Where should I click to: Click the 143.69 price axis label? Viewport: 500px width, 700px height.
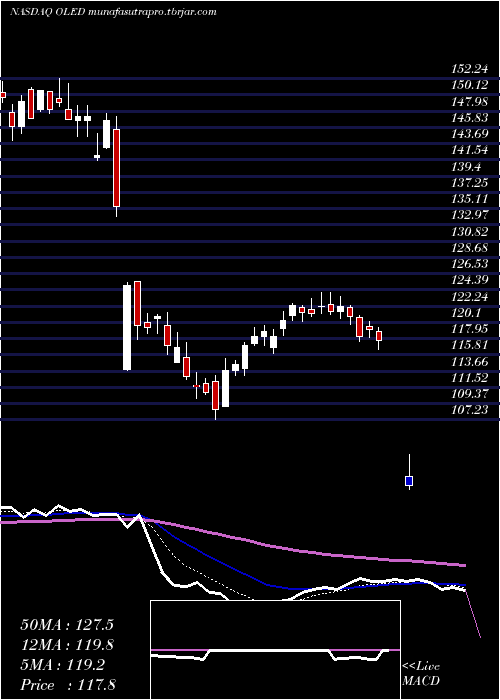pyautogui.click(x=469, y=134)
